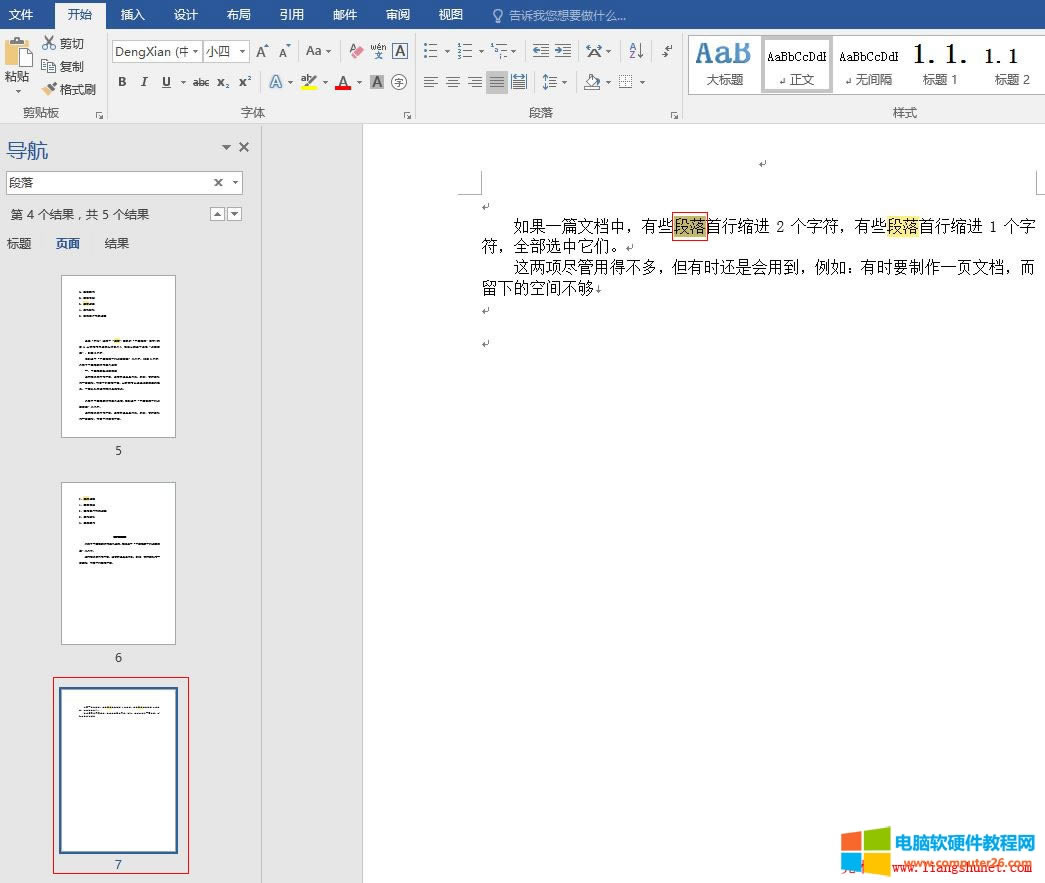Viewport: 1045px width, 883px height.
Task: Switch to the 插入 ribbon tab
Action: point(133,15)
